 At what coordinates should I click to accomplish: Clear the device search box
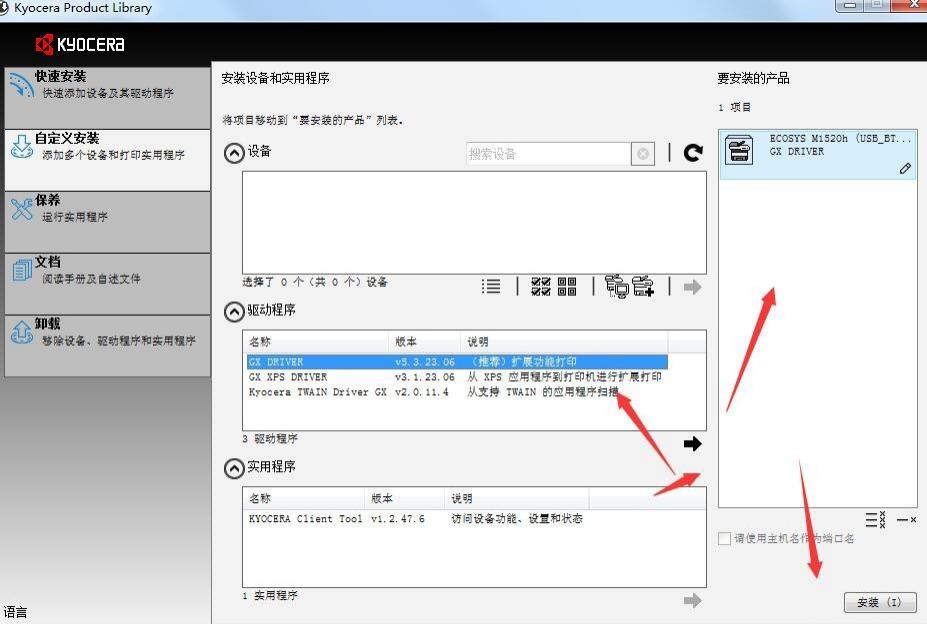pyautogui.click(x=642, y=152)
